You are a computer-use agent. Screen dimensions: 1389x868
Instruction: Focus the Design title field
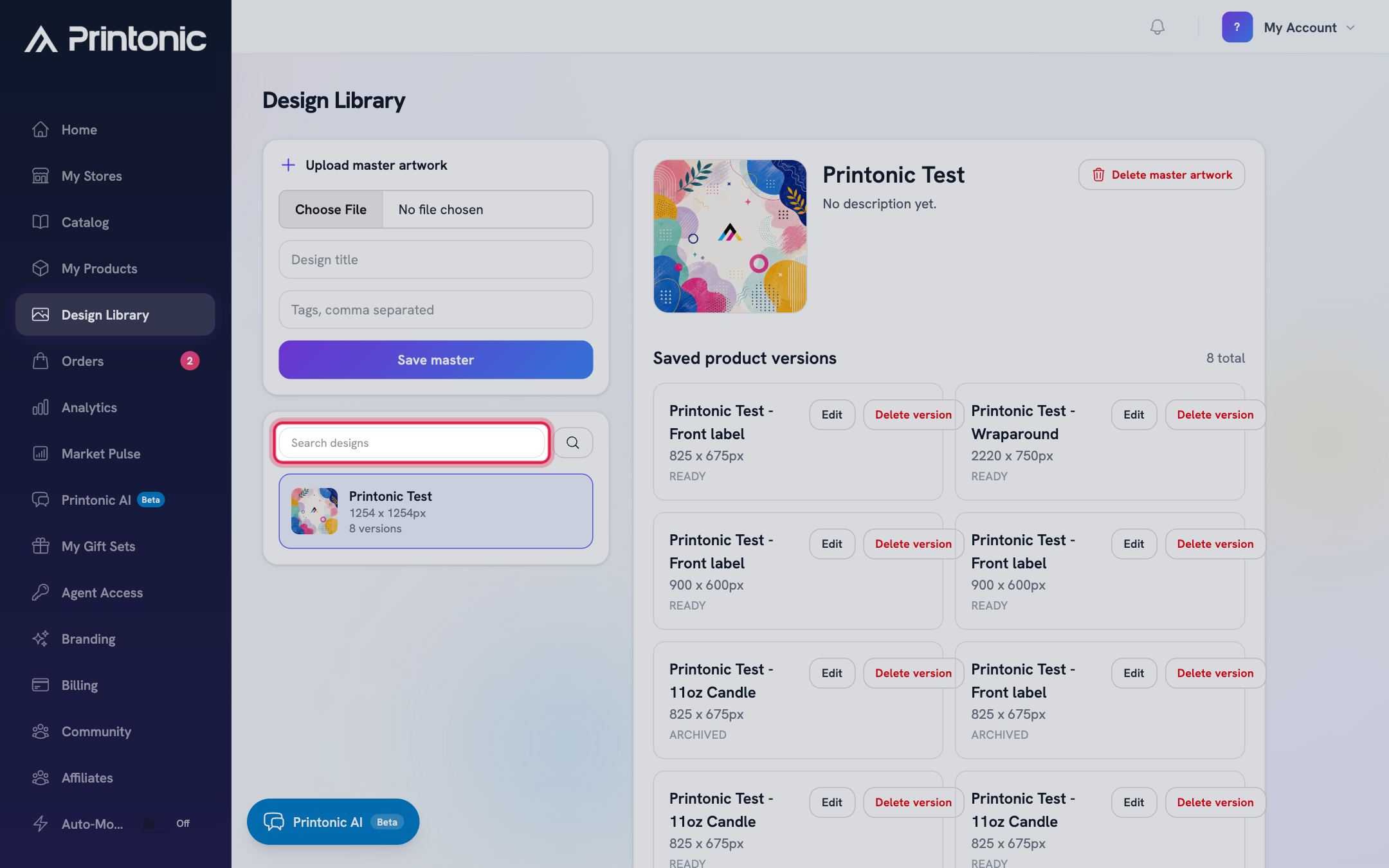pyautogui.click(x=435, y=259)
